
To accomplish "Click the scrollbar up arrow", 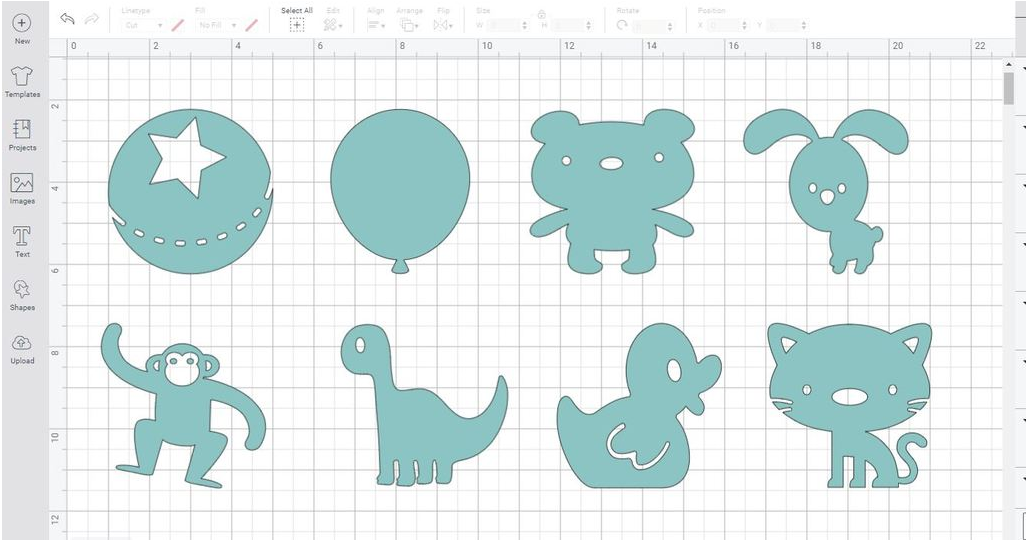I will click(1009, 64).
